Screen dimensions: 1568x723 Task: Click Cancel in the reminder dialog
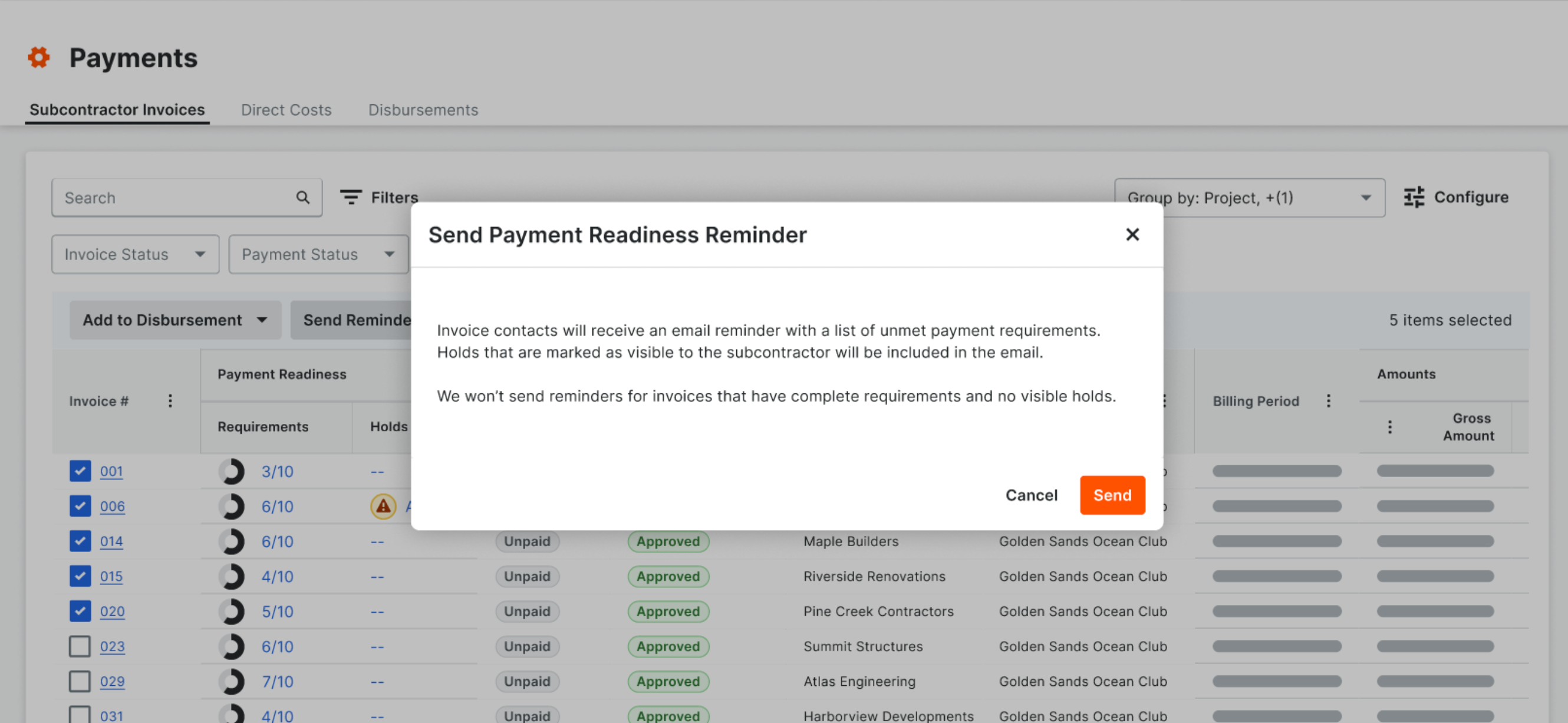1031,495
